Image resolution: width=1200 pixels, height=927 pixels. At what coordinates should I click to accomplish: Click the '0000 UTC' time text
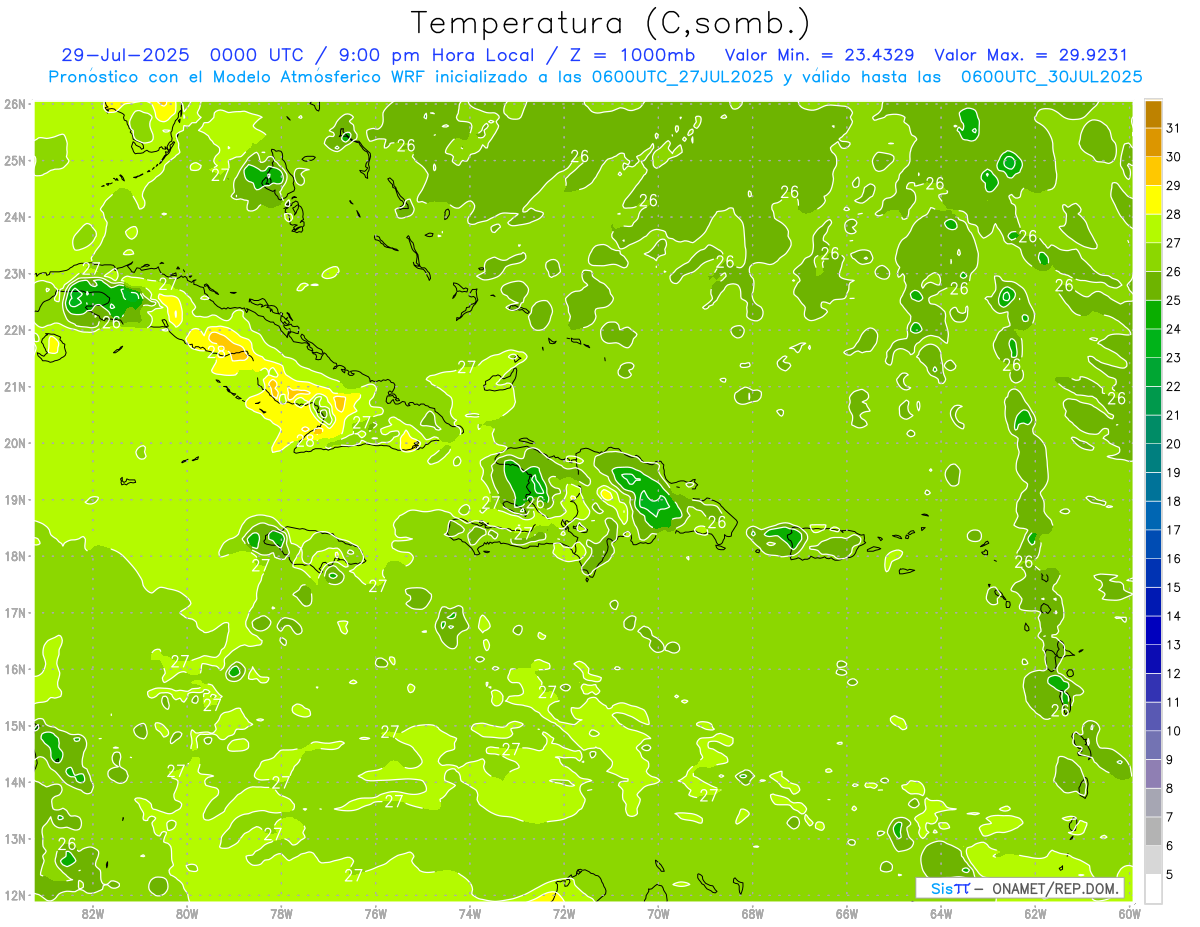255,55
